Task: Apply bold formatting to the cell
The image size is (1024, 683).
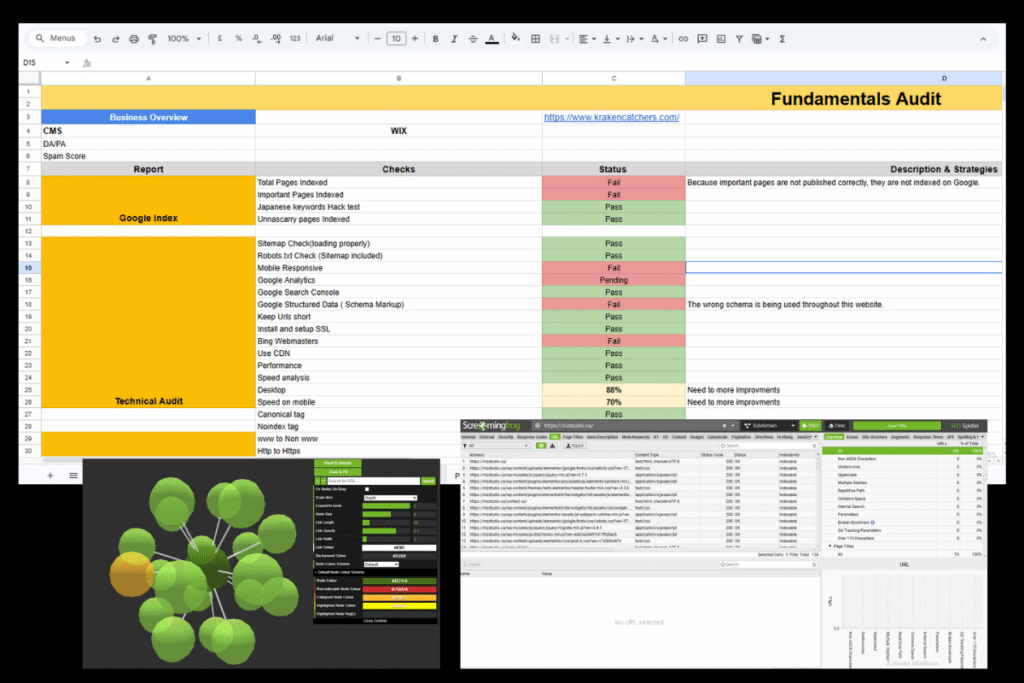Action: pos(435,39)
